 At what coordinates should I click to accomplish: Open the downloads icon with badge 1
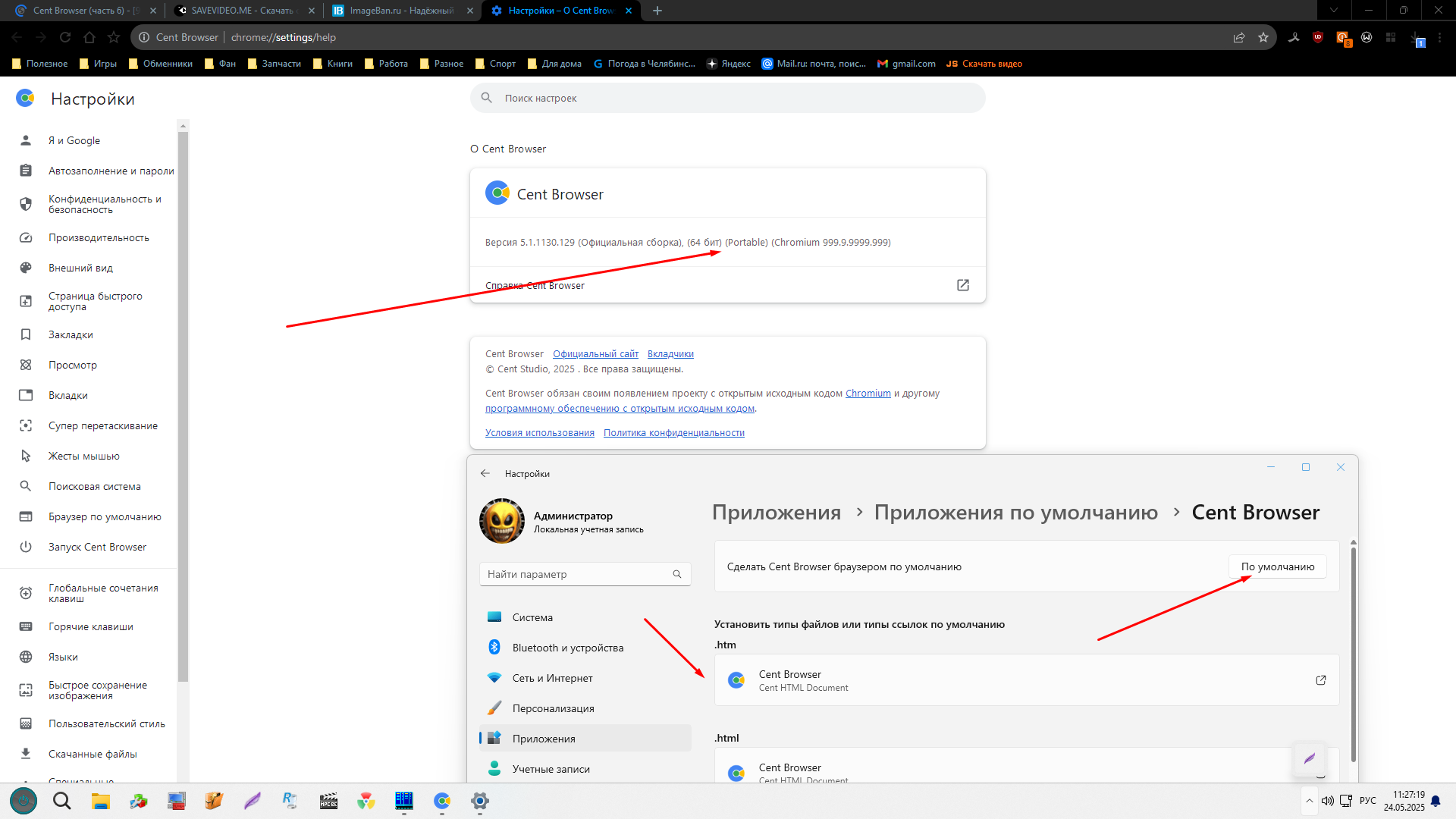(1417, 38)
